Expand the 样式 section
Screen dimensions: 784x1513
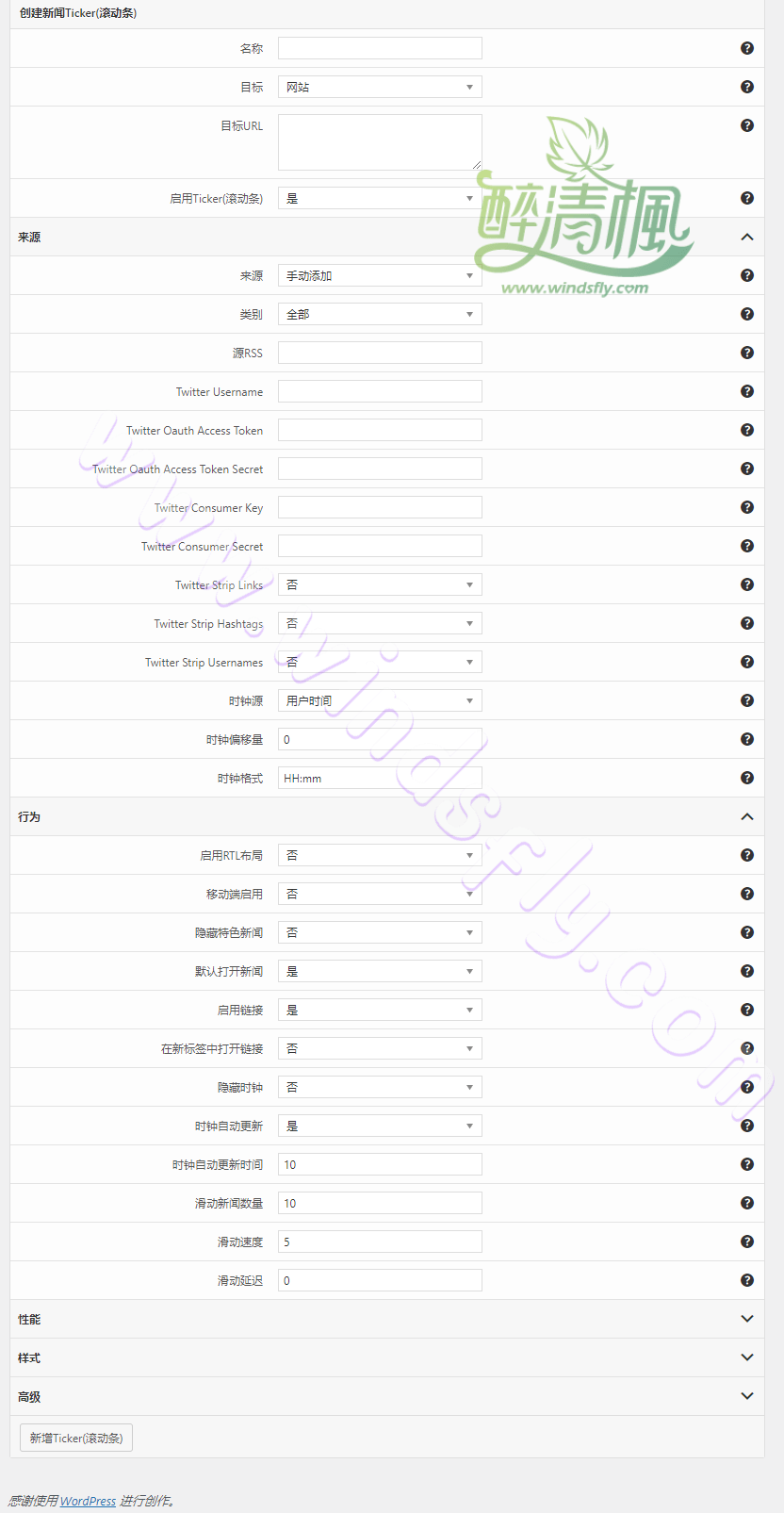(747, 1357)
